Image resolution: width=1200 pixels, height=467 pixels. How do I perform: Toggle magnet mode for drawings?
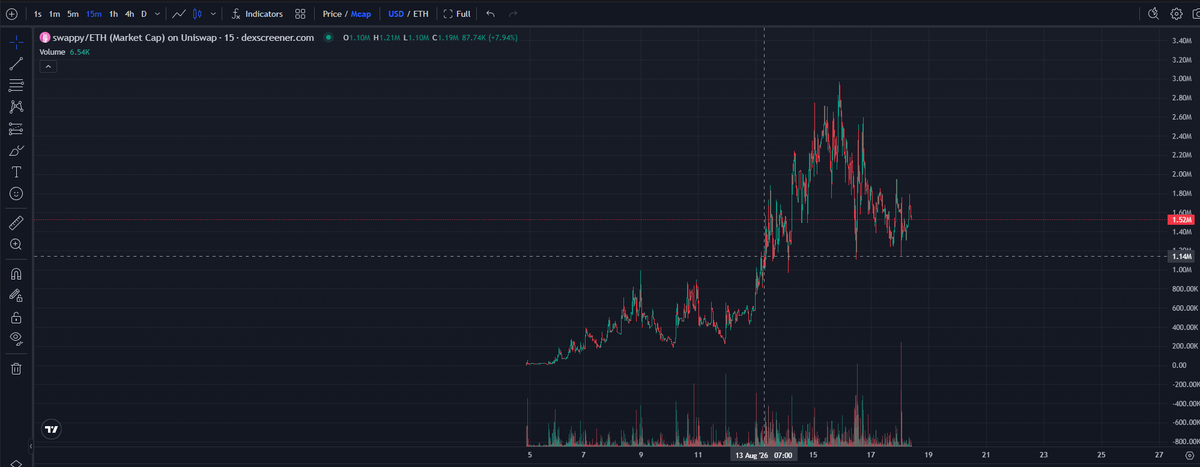[x=16, y=273]
